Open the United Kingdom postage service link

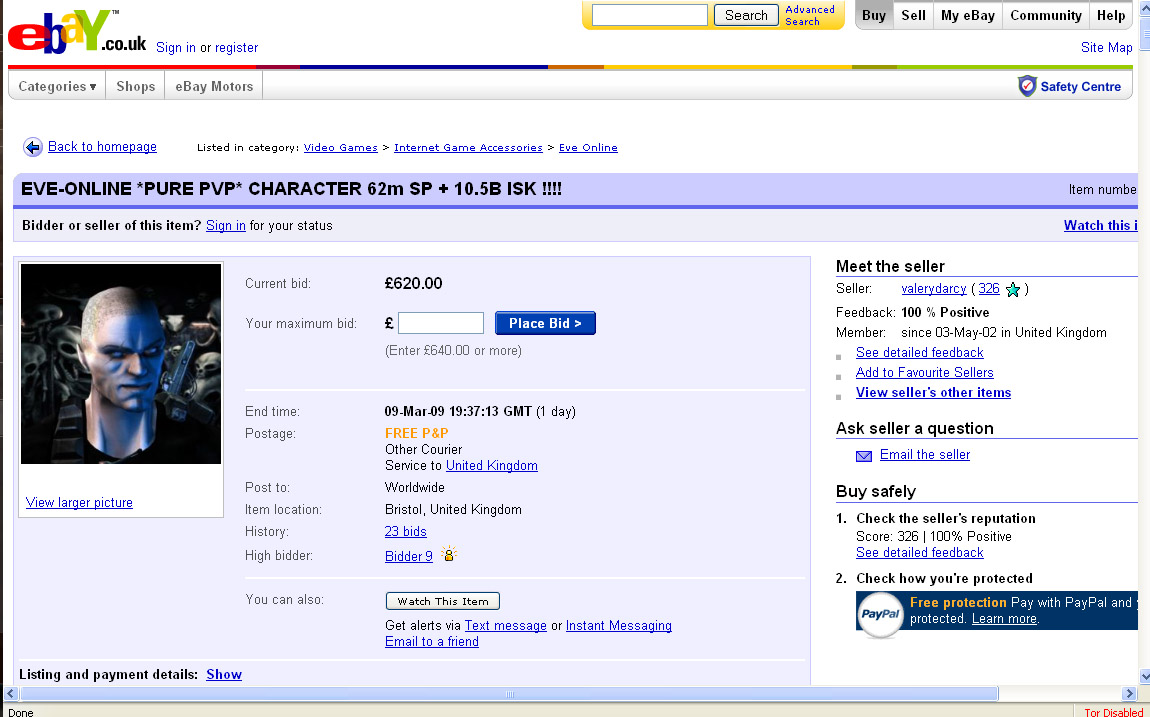coord(491,466)
